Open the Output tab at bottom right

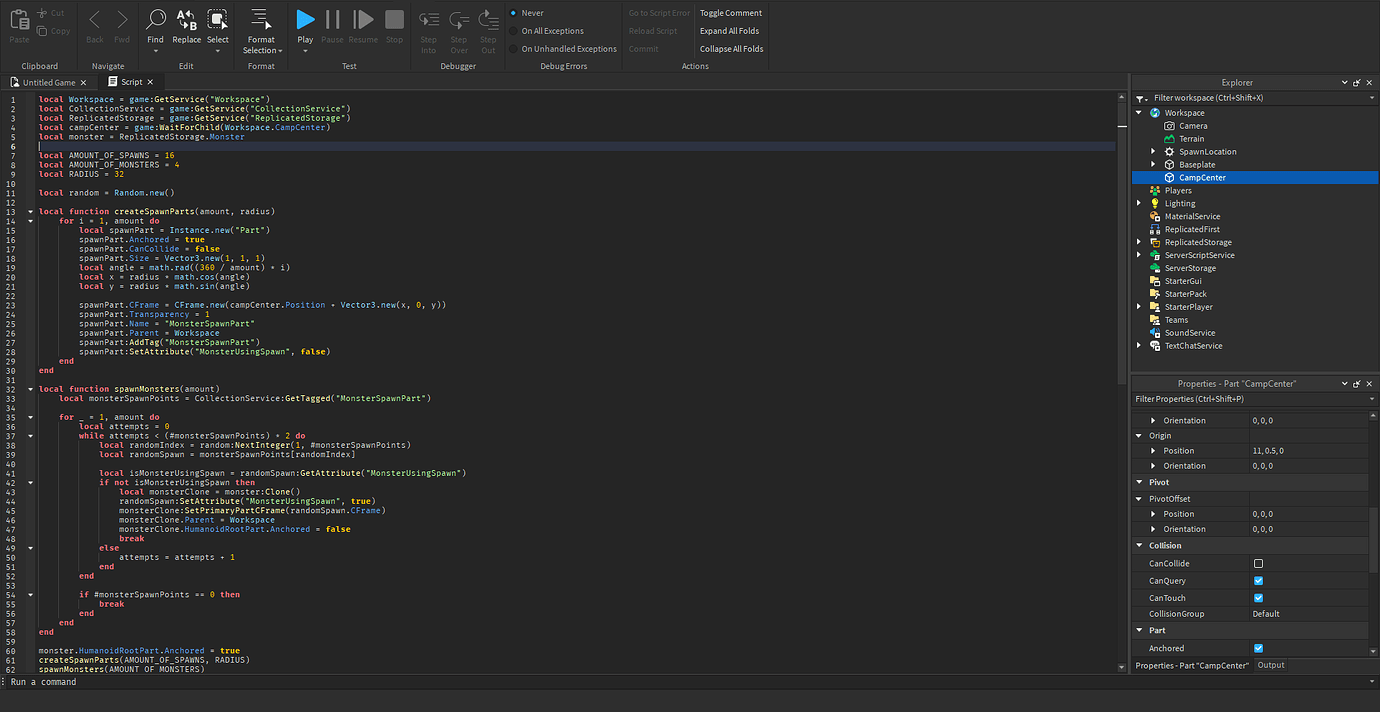1270,664
